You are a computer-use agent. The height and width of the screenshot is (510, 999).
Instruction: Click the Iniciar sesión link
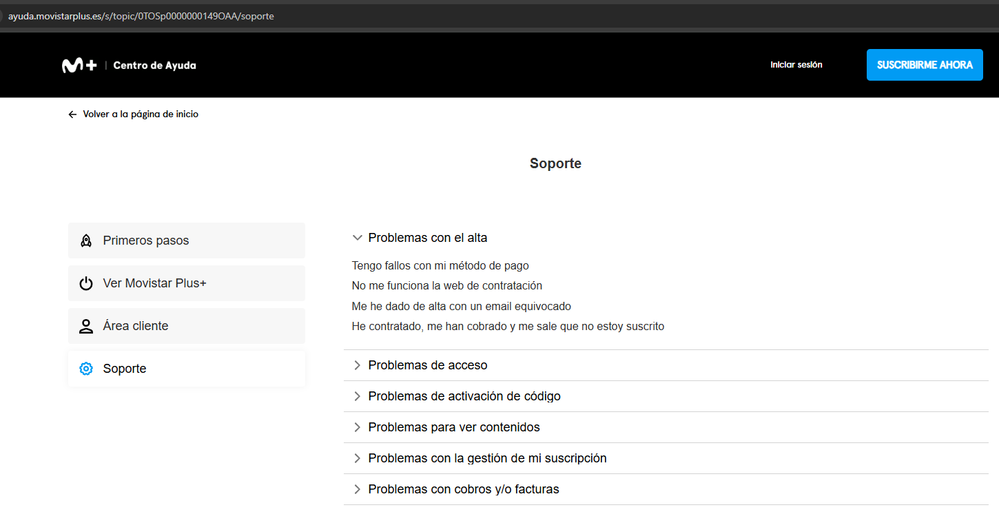[796, 65]
